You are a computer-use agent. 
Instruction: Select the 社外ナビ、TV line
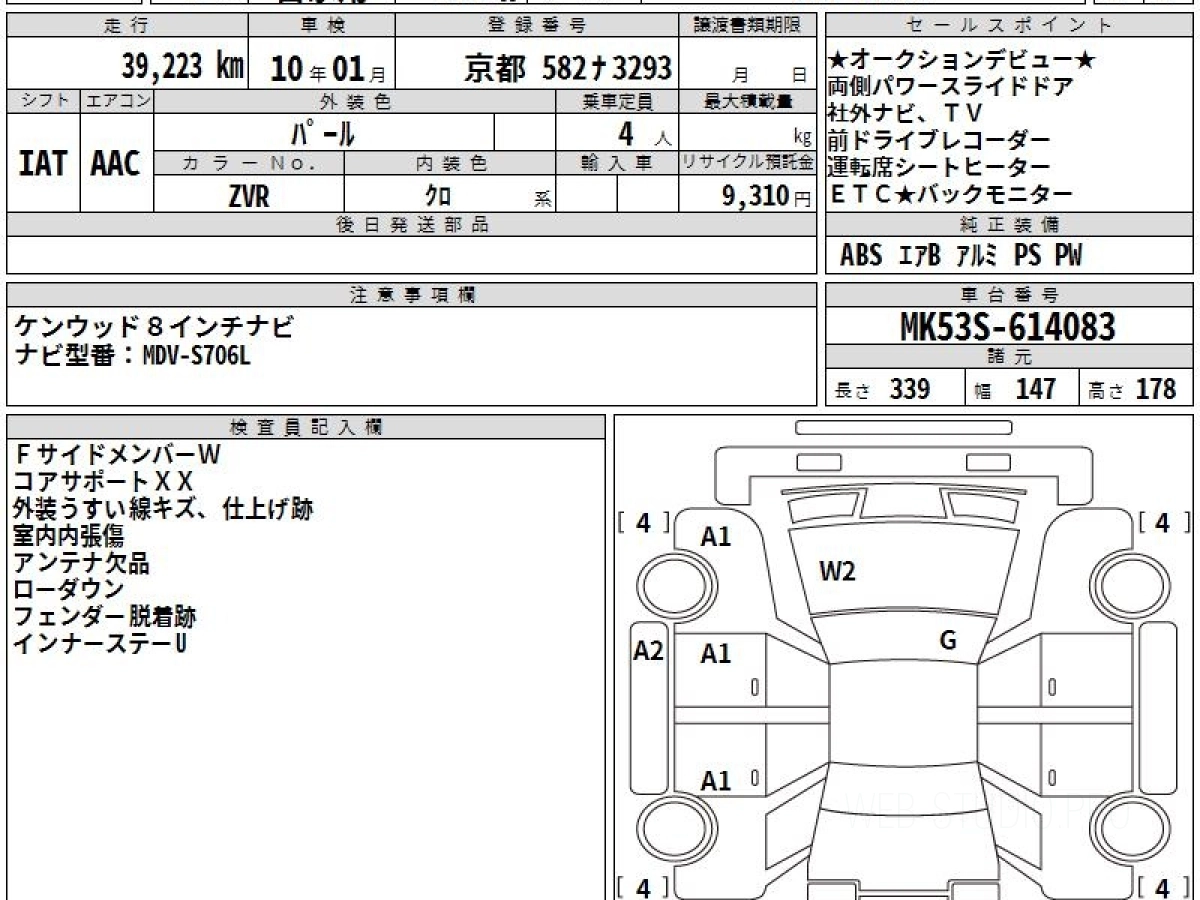coord(906,113)
